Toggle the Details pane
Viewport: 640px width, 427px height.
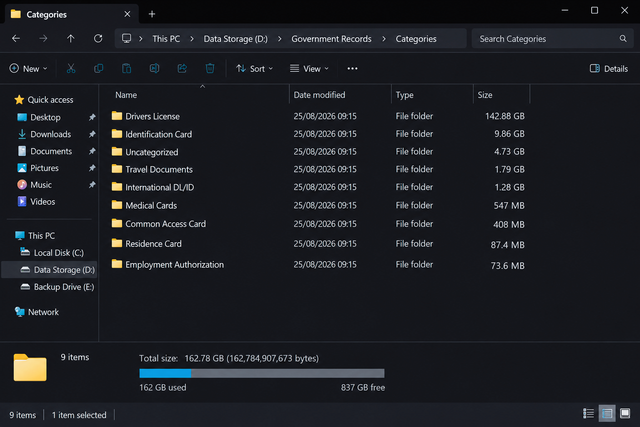(x=609, y=69)
